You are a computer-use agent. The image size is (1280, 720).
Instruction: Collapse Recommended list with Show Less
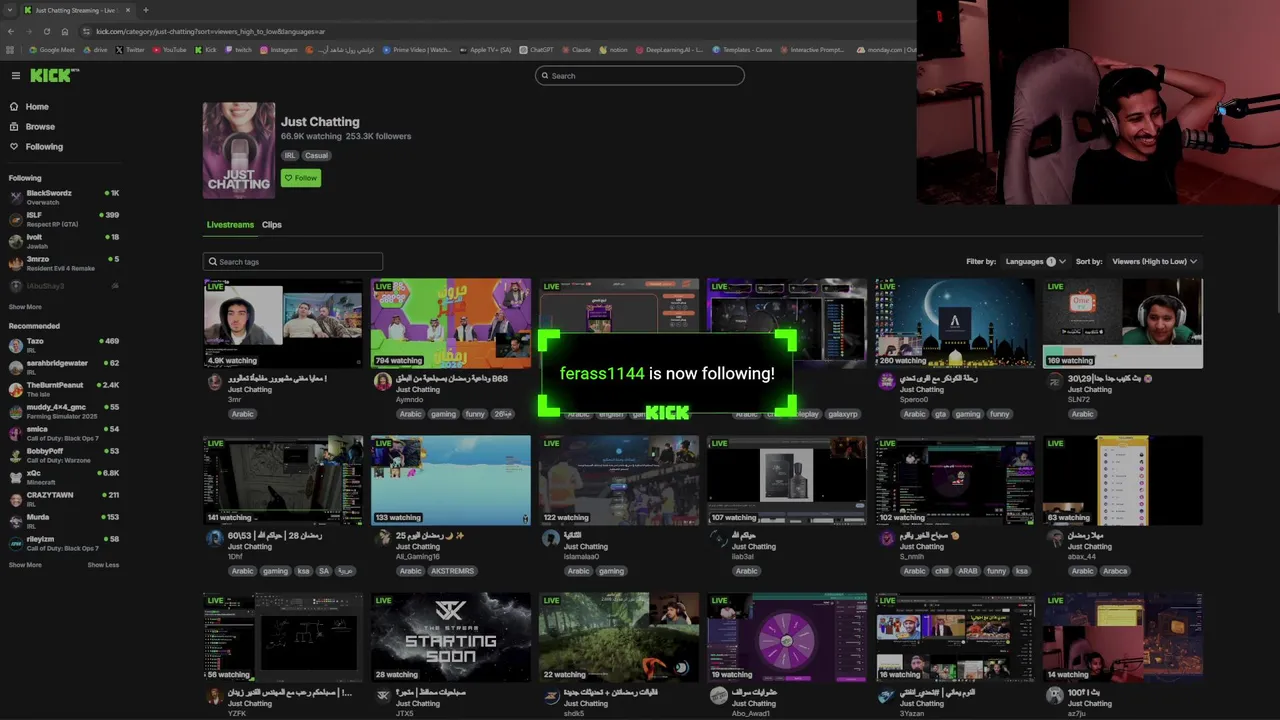pyautogui.click(x=103, y=565)
